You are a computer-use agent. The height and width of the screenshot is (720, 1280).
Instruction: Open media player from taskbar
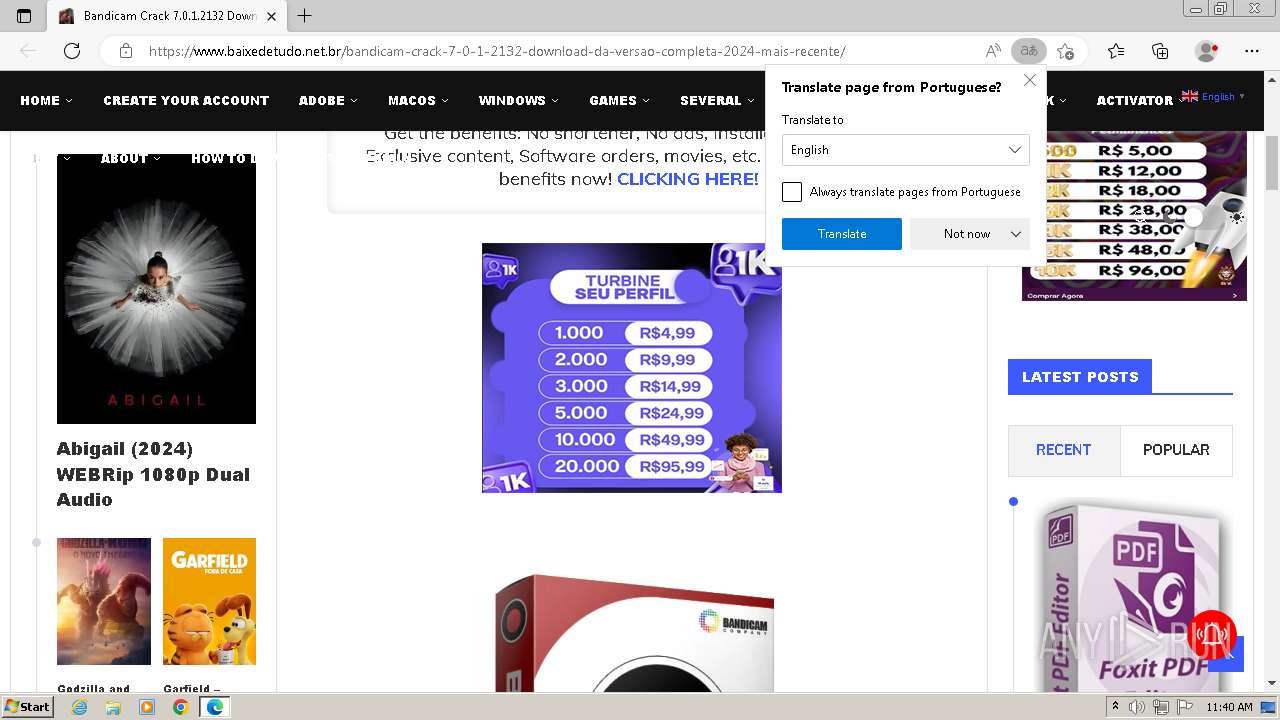tap(147, 707)
